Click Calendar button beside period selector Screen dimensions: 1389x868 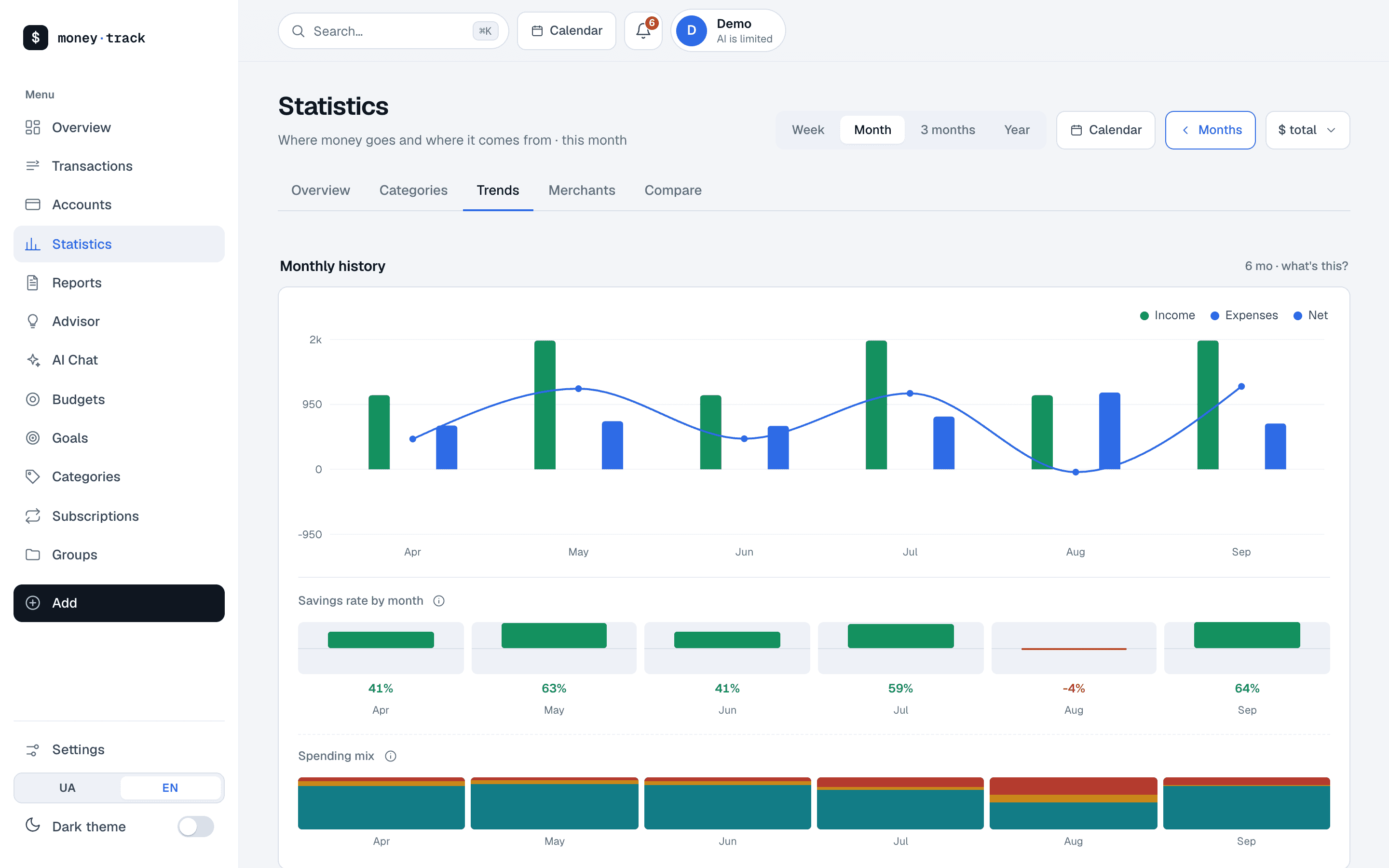pos(1105,130)
